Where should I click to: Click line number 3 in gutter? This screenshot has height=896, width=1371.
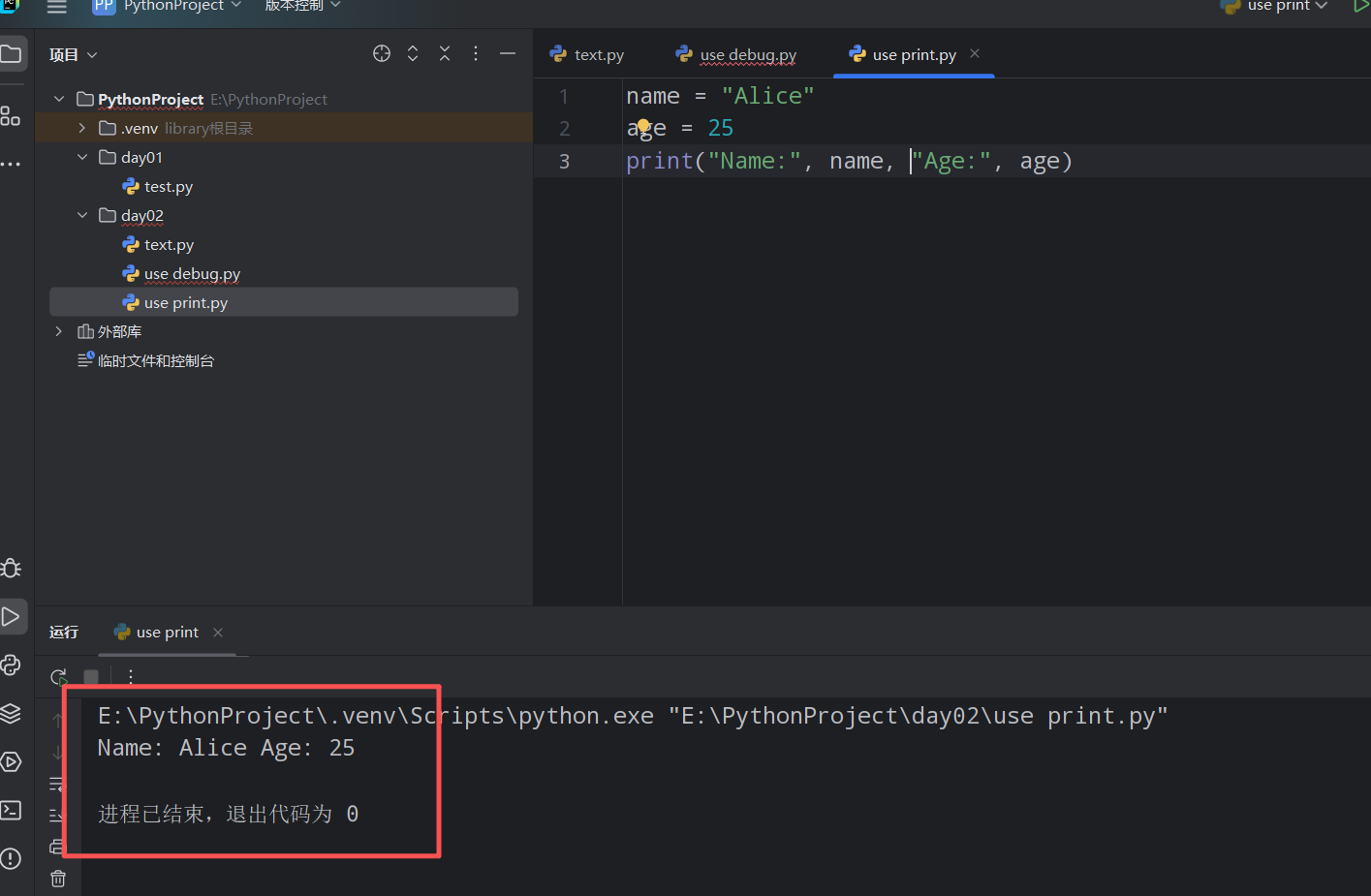click(x=564, y=161)
